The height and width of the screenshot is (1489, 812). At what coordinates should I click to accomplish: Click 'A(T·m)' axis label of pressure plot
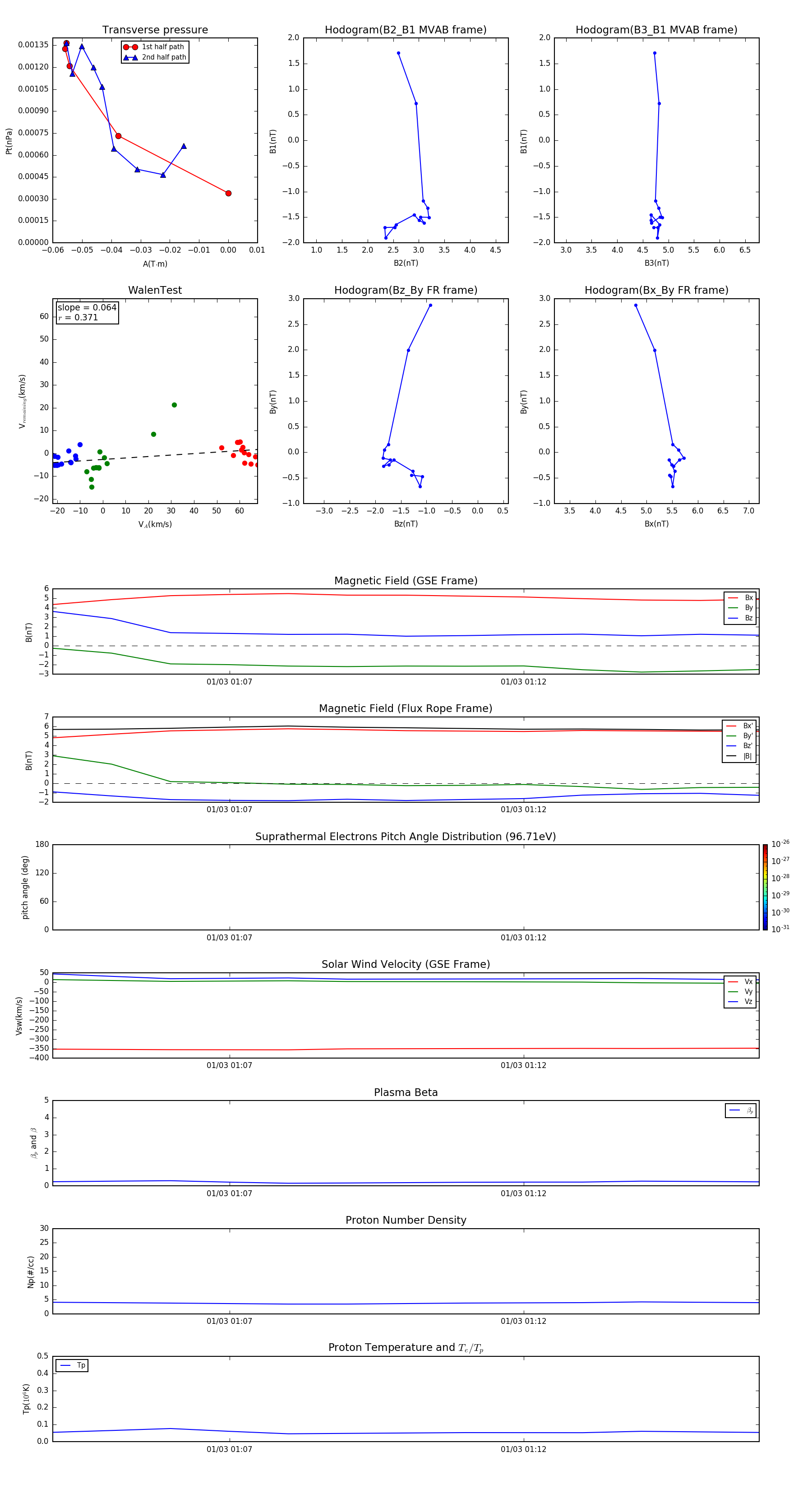click(x=155, y=264)
